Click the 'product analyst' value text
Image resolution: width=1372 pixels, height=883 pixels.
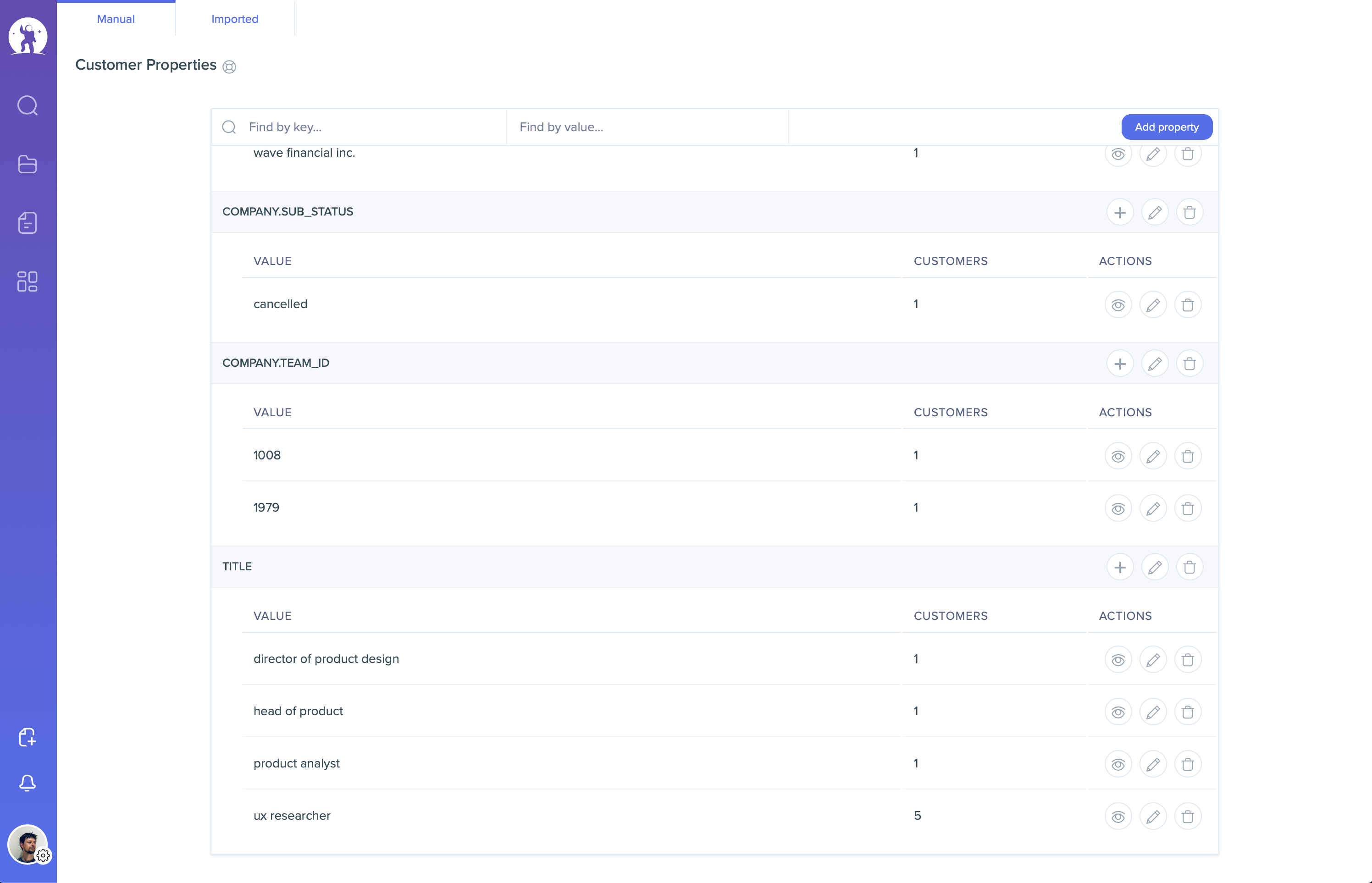pos(296,763)
